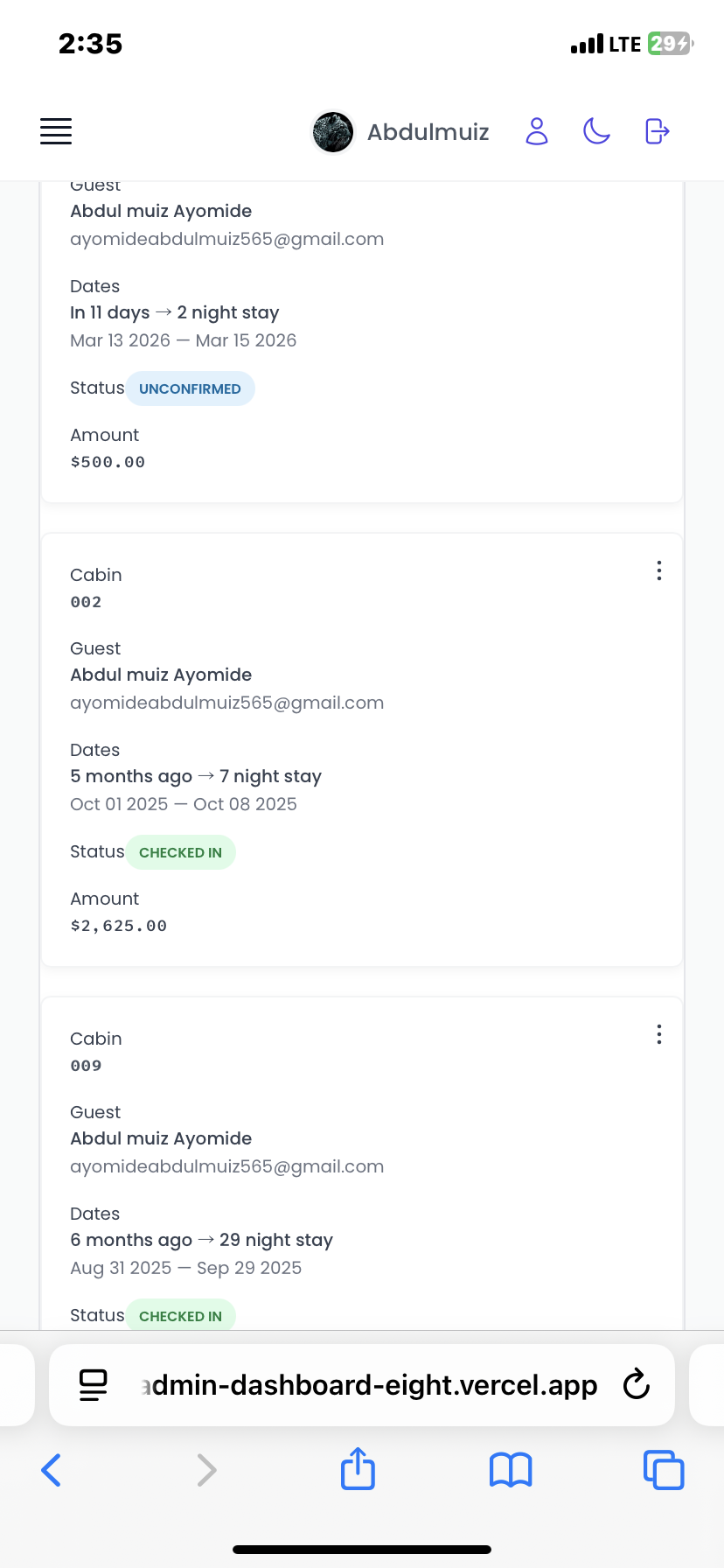Open Safari bookmarks
Viewport: 724px width, 1568px height.
[x=510, y=1470]
